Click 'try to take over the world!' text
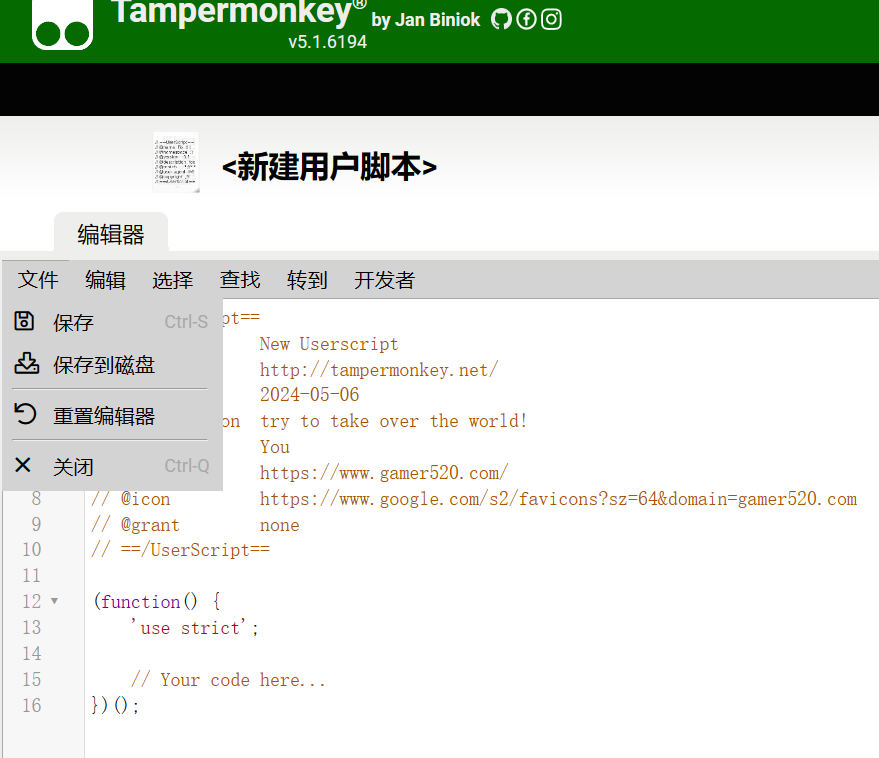 coord(394,421)
